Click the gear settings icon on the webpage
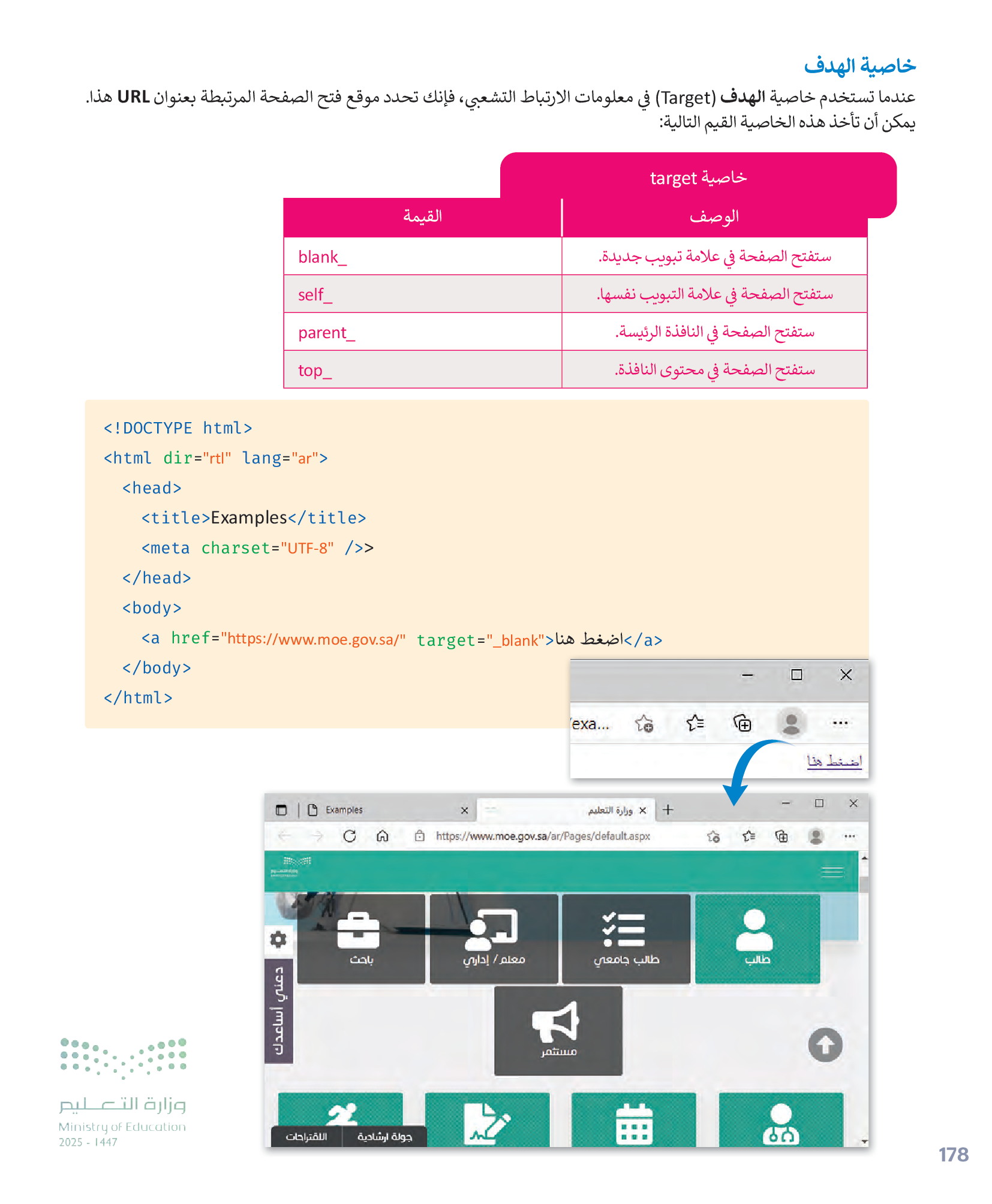Screen dimensions: 992x1204 coord(278,939)
